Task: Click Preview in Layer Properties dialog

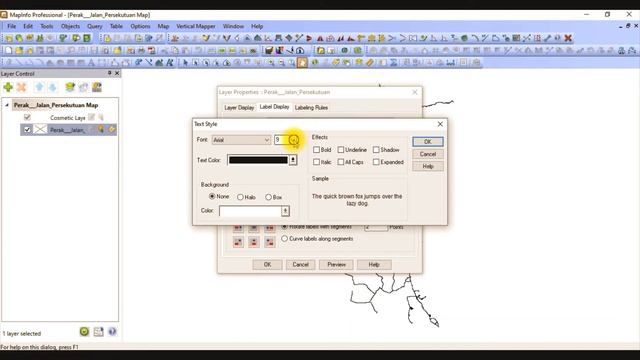Action: [336, 264]
